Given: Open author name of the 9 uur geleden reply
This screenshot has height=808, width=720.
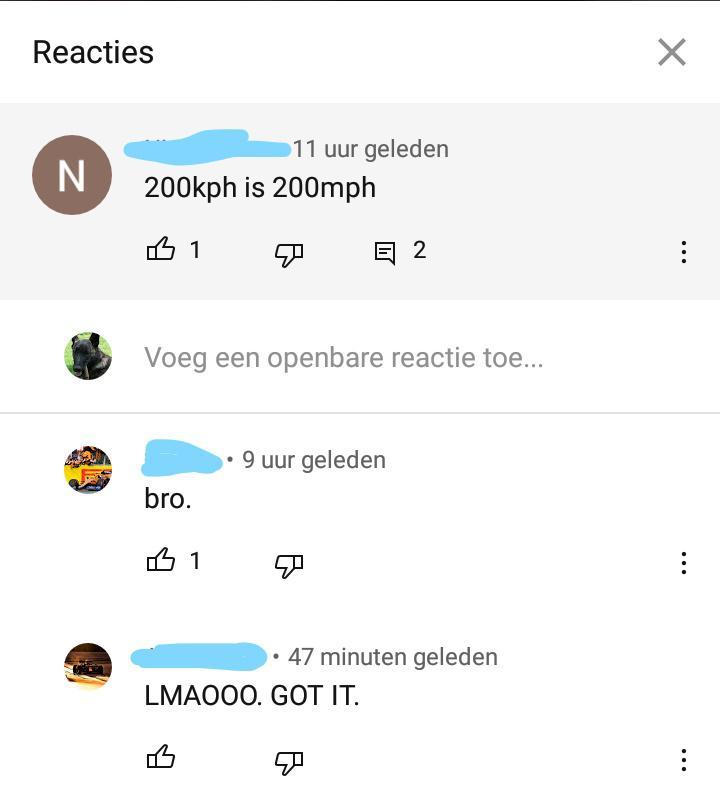Looking at the screenshot, I should (181, 458).
